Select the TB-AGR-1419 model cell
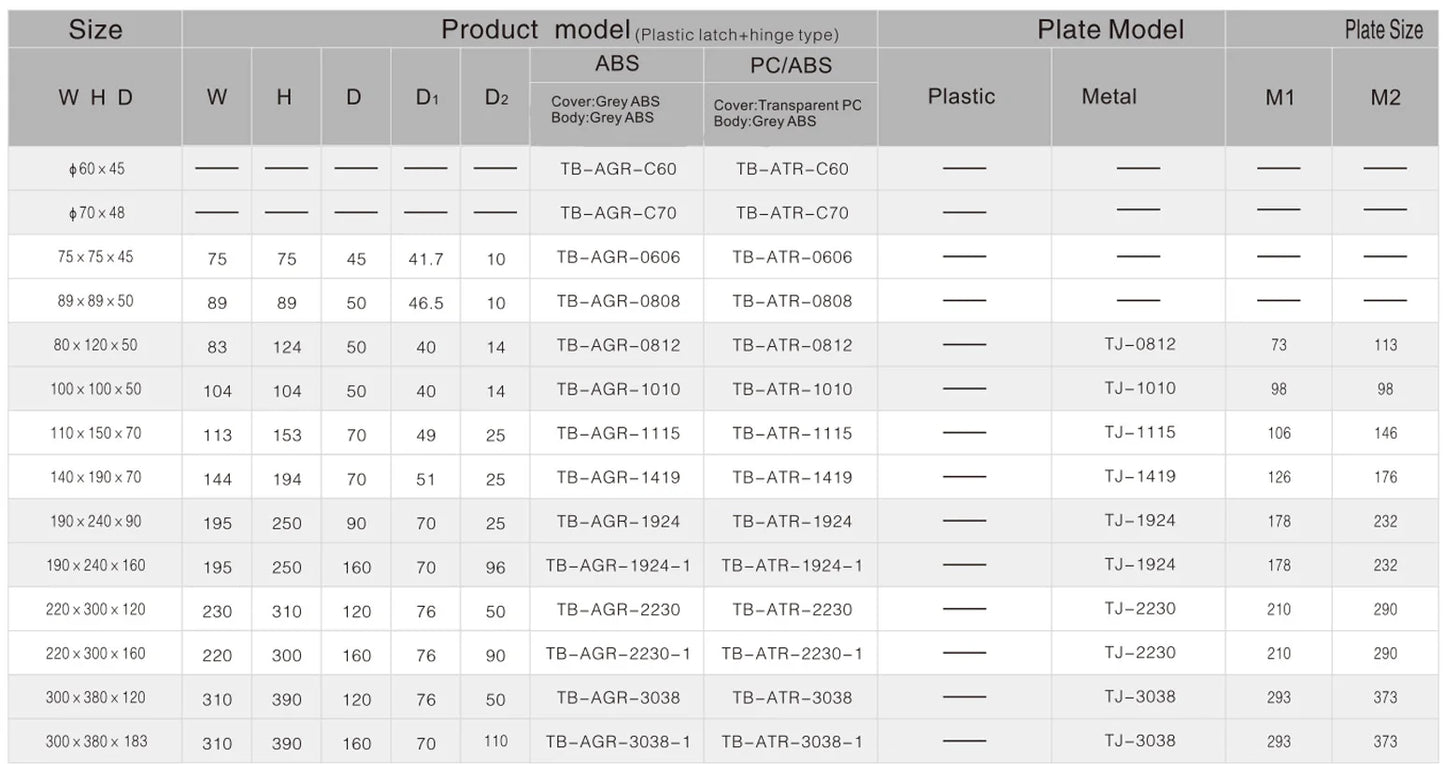 [618, 477]
